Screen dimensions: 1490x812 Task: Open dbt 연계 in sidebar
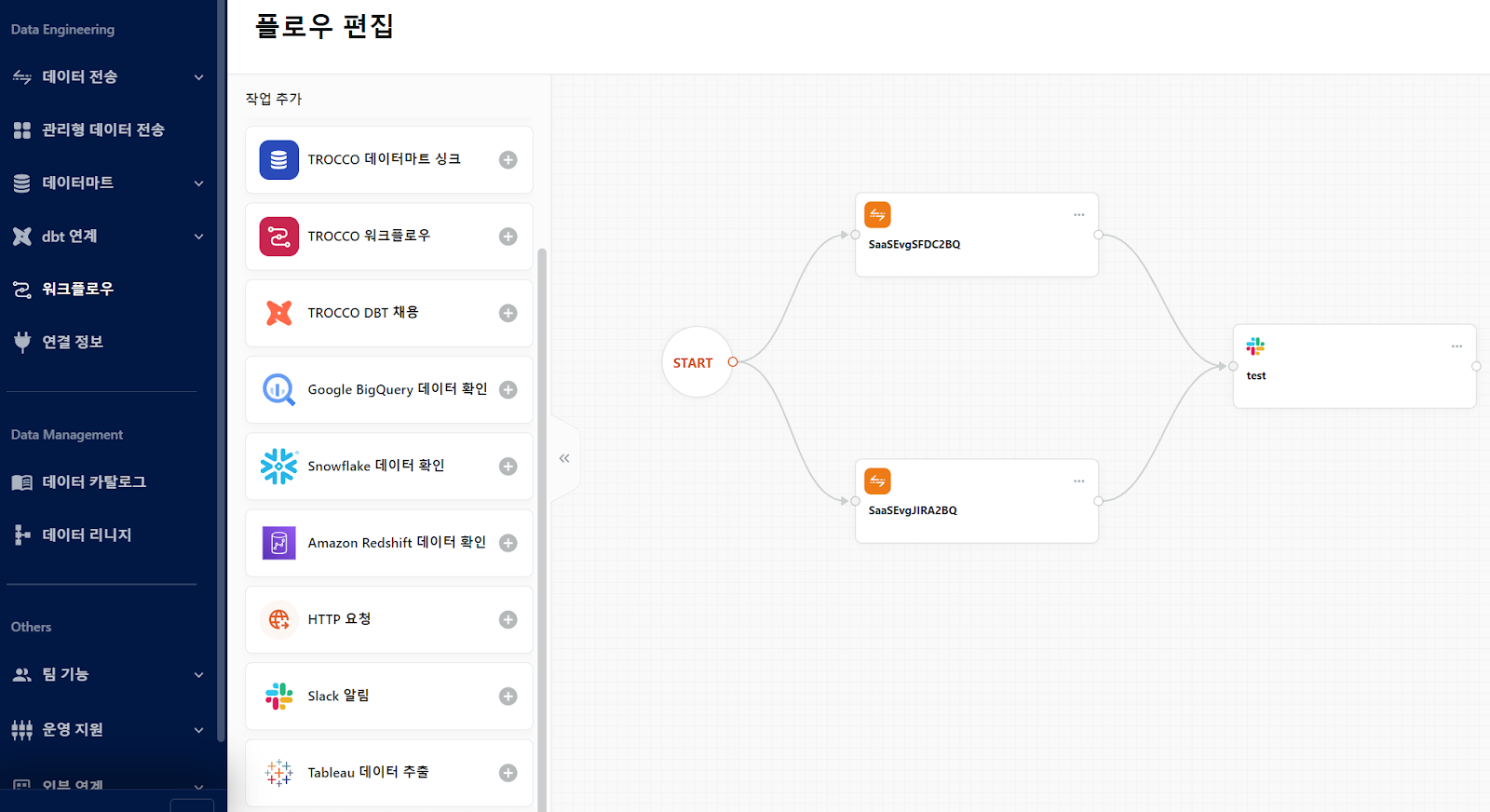(69, 237)
